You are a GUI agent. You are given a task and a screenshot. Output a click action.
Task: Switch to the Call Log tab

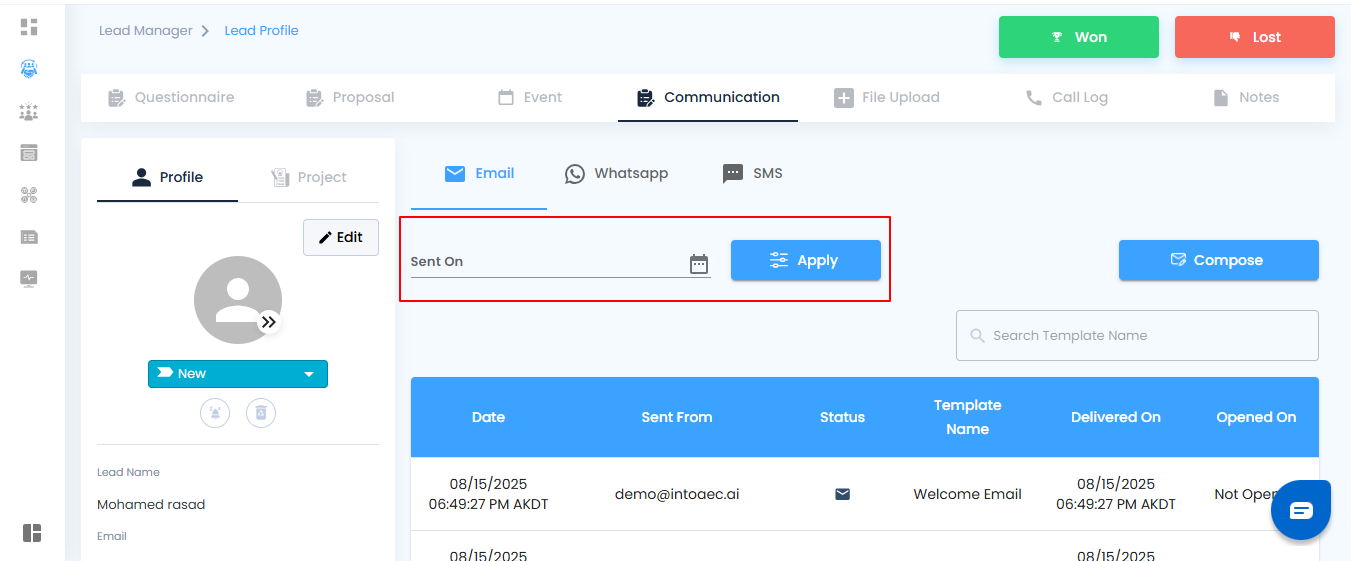[x=1066, y=97]
